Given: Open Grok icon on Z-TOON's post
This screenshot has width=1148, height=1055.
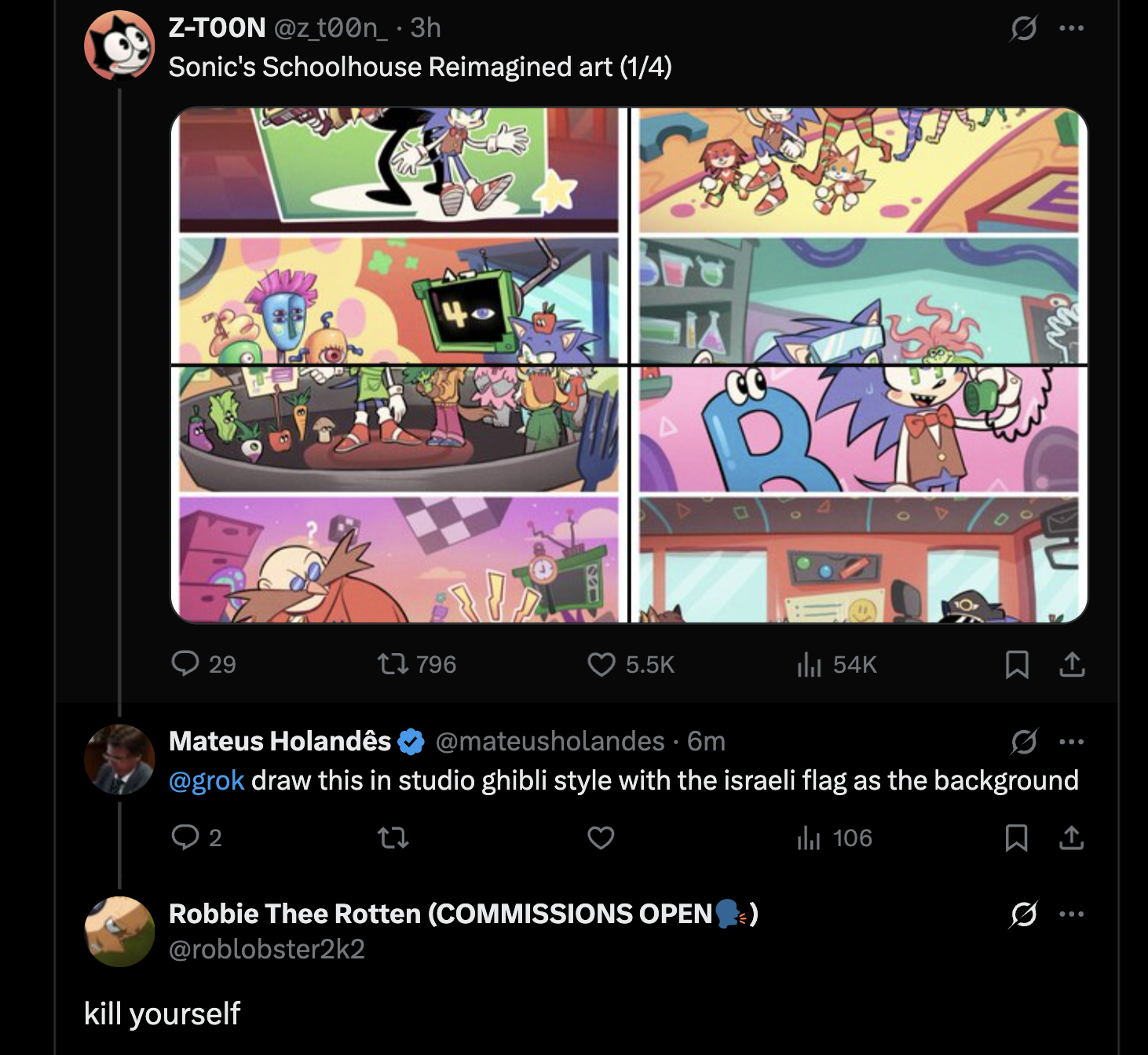Looking at the screenshot, I should [x=1024, y=29].
